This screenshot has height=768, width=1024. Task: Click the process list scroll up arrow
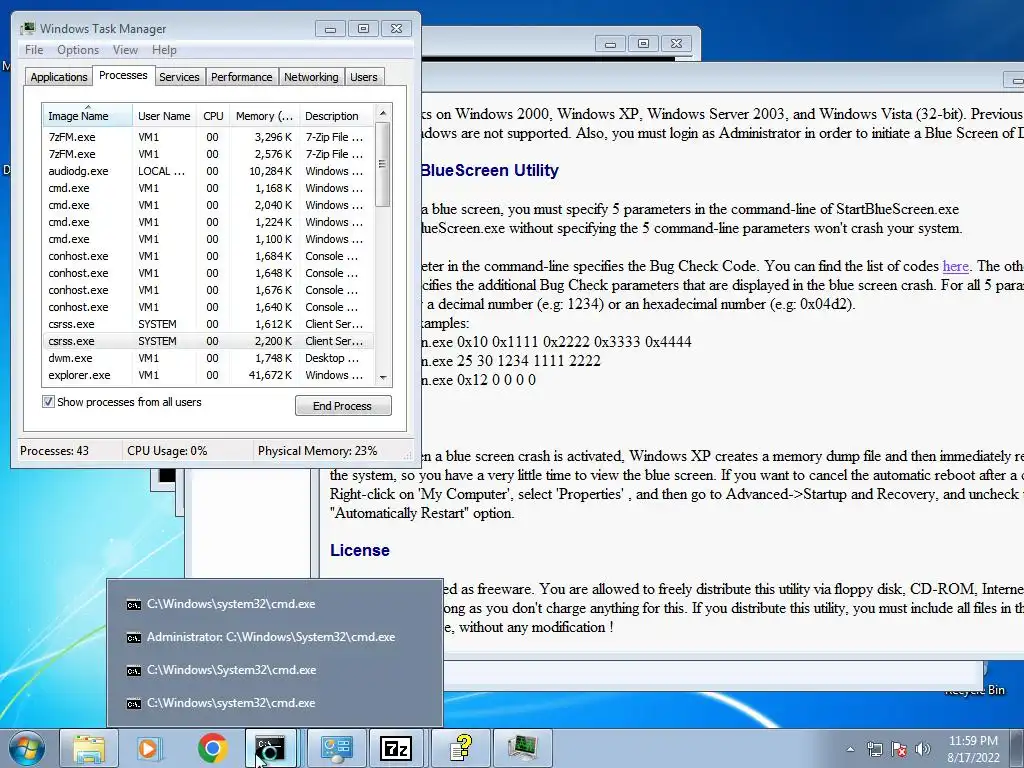tap(383, 113)
